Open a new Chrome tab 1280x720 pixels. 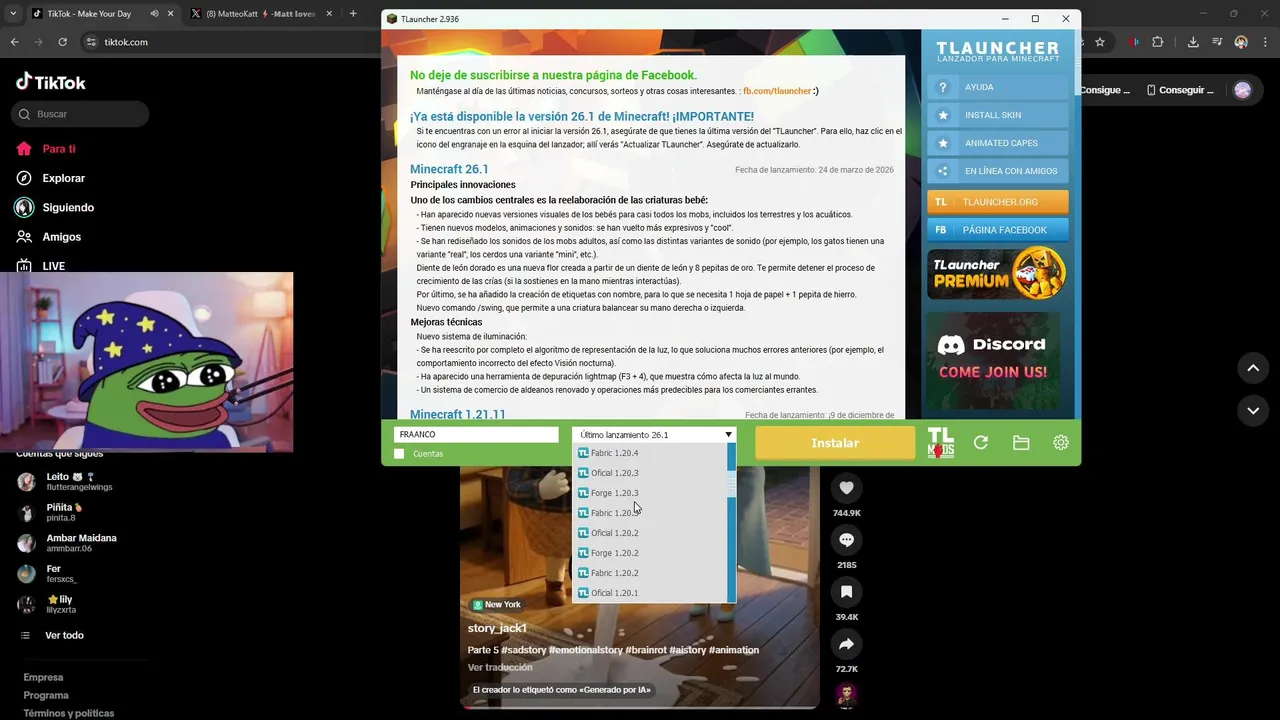(353, 14)
